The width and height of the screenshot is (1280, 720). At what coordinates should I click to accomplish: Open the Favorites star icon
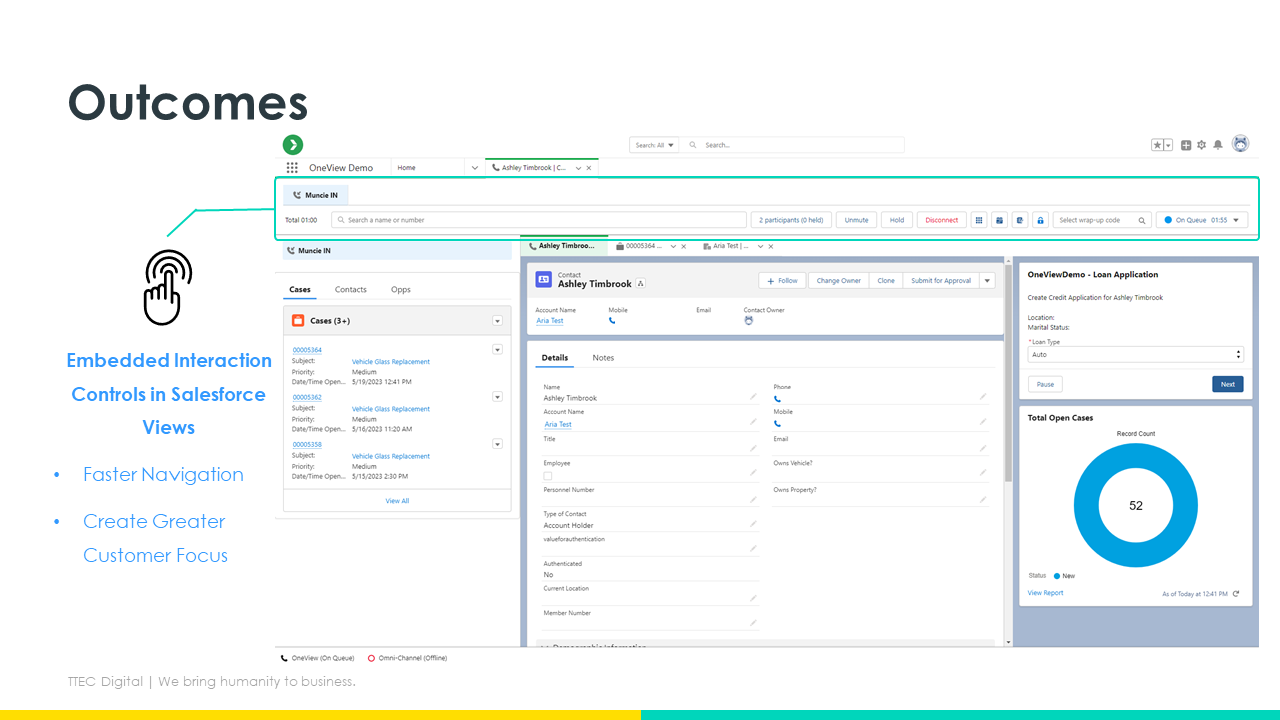tap(1157, 145)
